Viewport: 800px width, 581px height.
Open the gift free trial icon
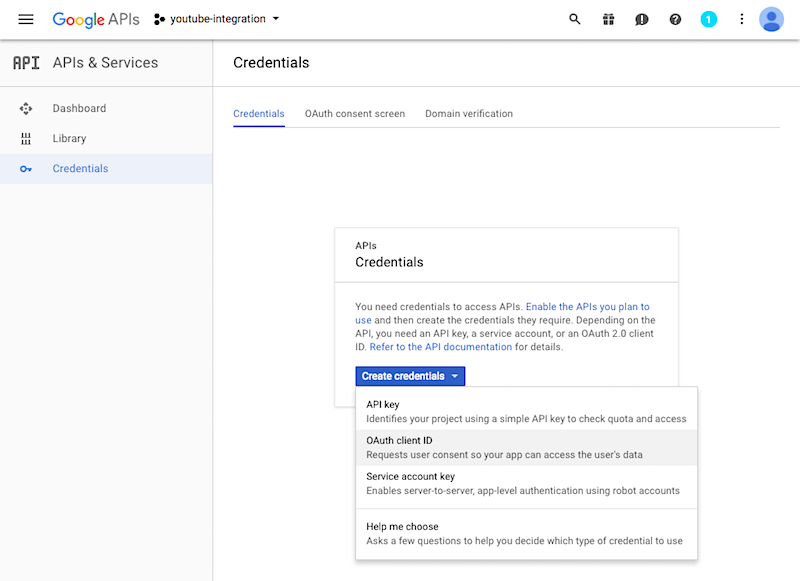pyautogui.click(x=608, y=19)
